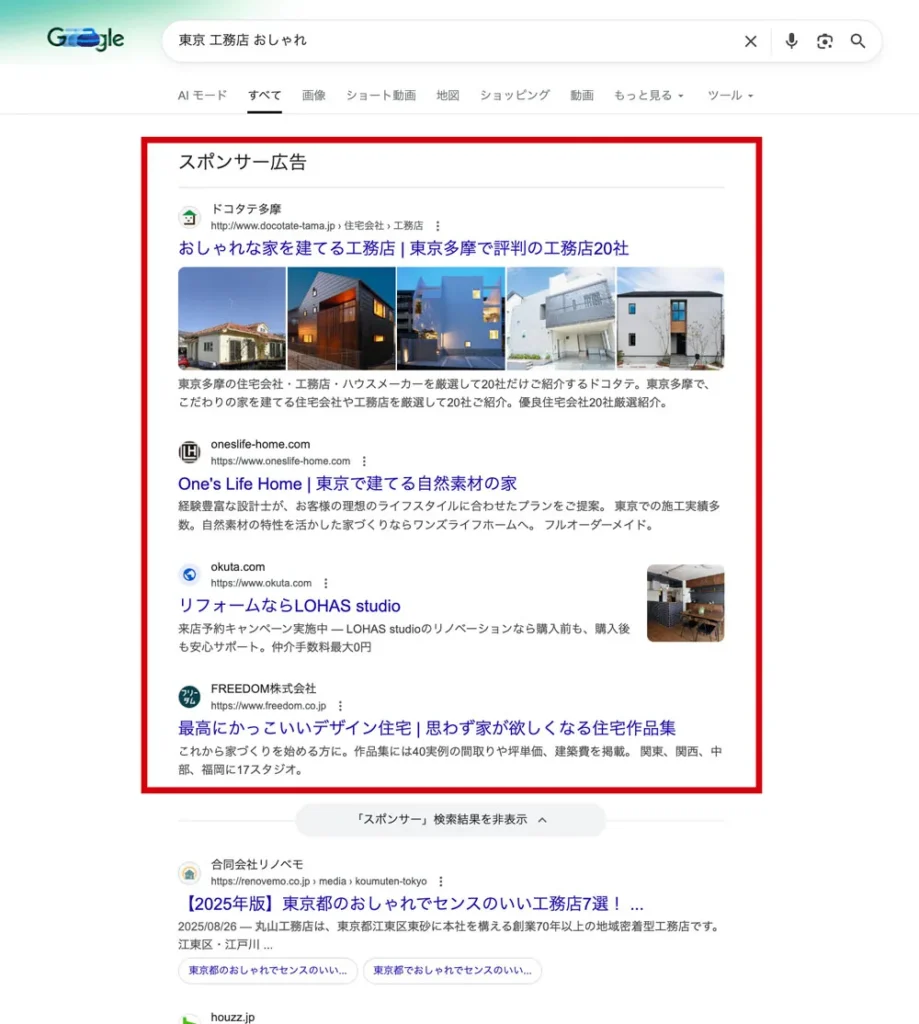Open the ツール dropdown menu
The width and height of the screenshot is (919, 1024).
tap(730, 96)
